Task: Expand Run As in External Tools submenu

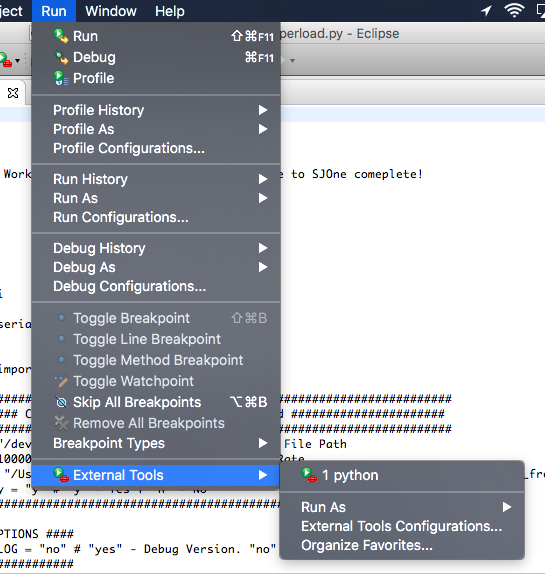Action: tap(402, 507)
